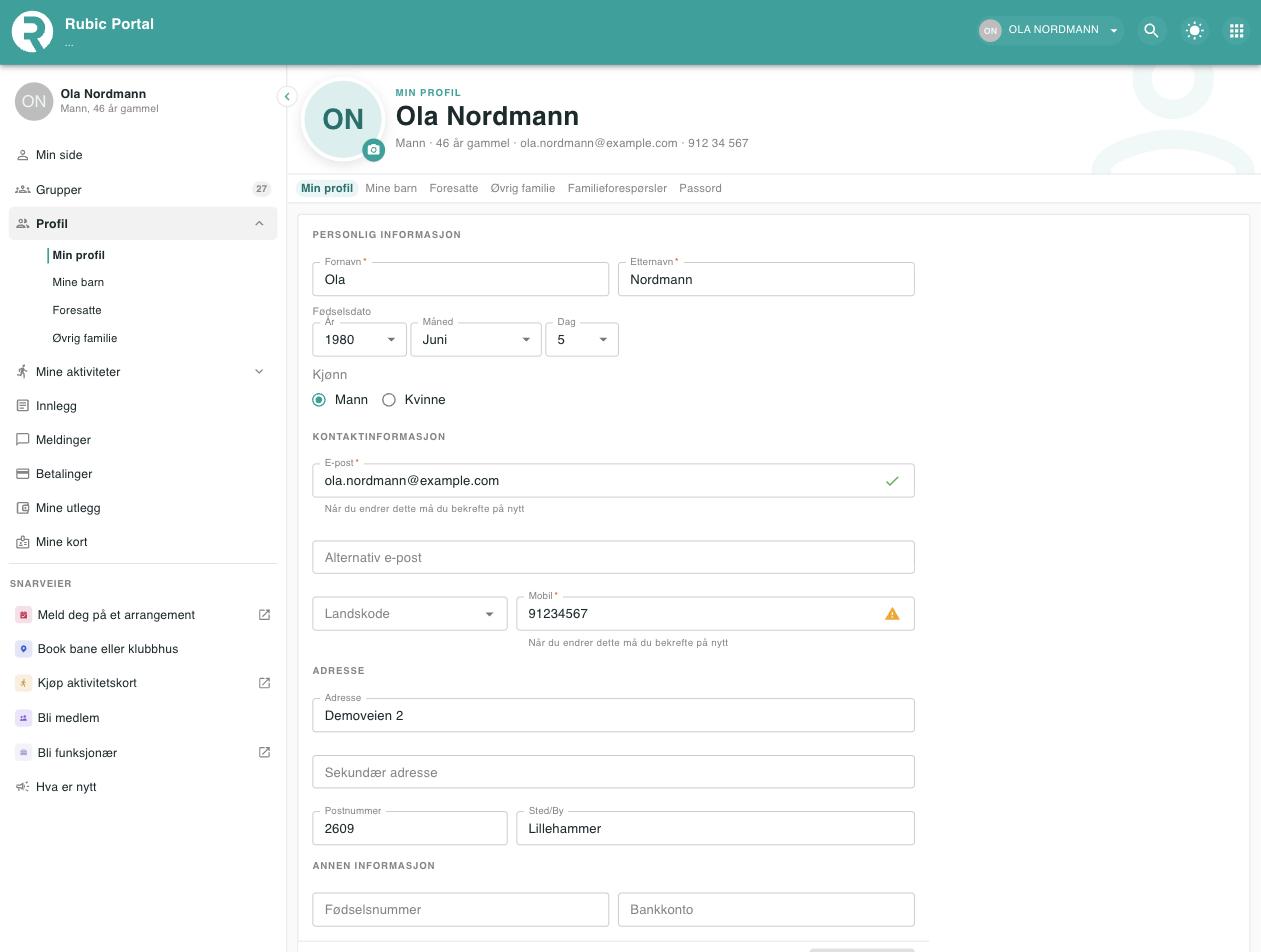The image size is (1261, 952).
Task: Click the camera icon on profile avatar
Action: [x=373, y=150]
